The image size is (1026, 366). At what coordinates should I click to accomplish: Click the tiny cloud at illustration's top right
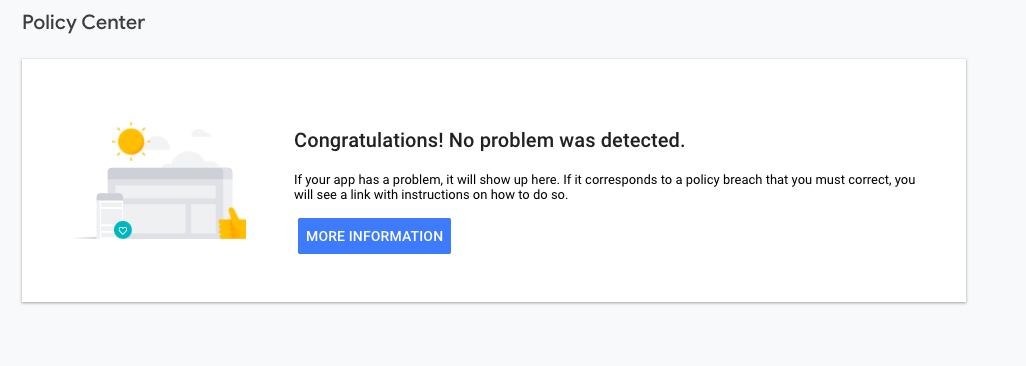(201, 133)
